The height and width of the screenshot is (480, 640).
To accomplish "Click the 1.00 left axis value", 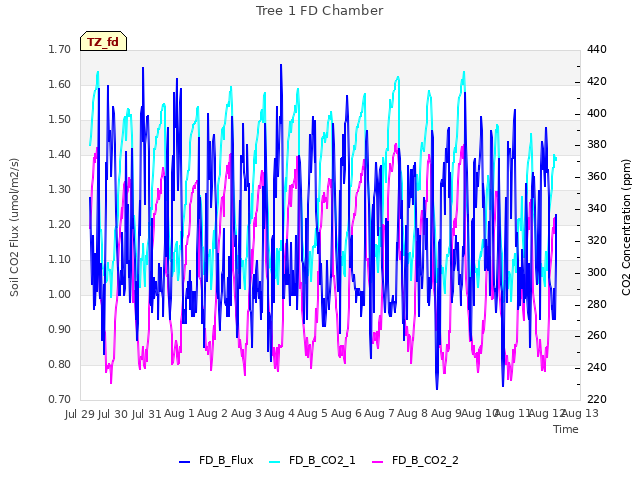I will point(60,294).
